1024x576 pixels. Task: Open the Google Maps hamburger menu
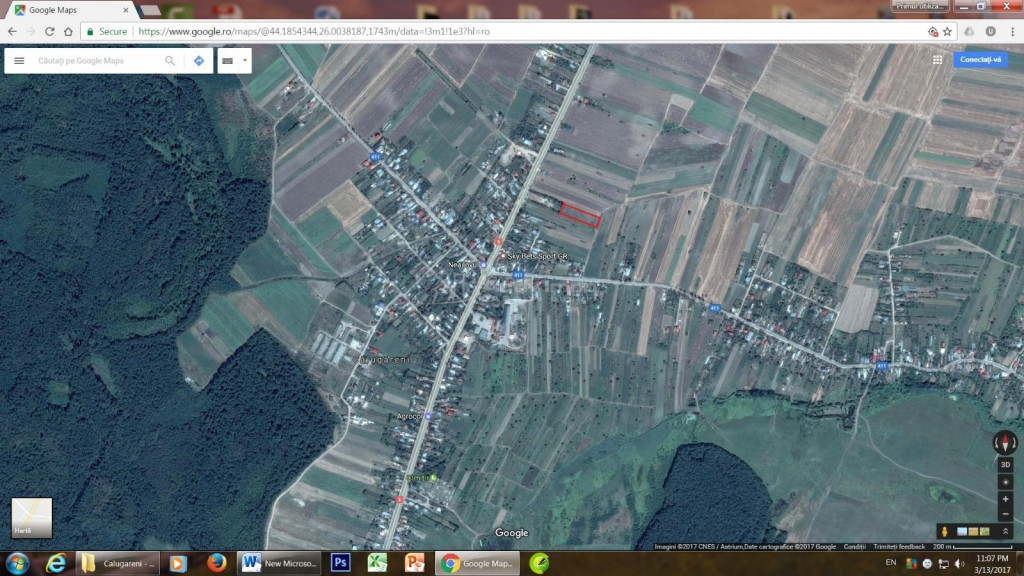(x=19, y=61)
